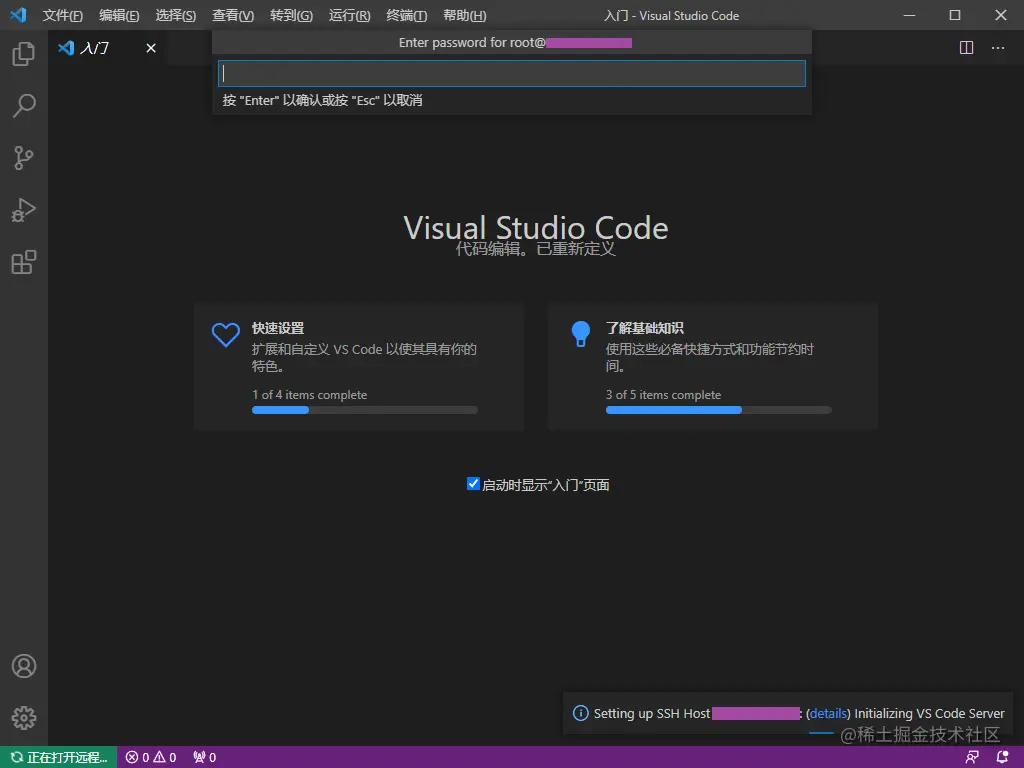
Task: Open the 运行(R) menu
Action: (x=349, y=15)
